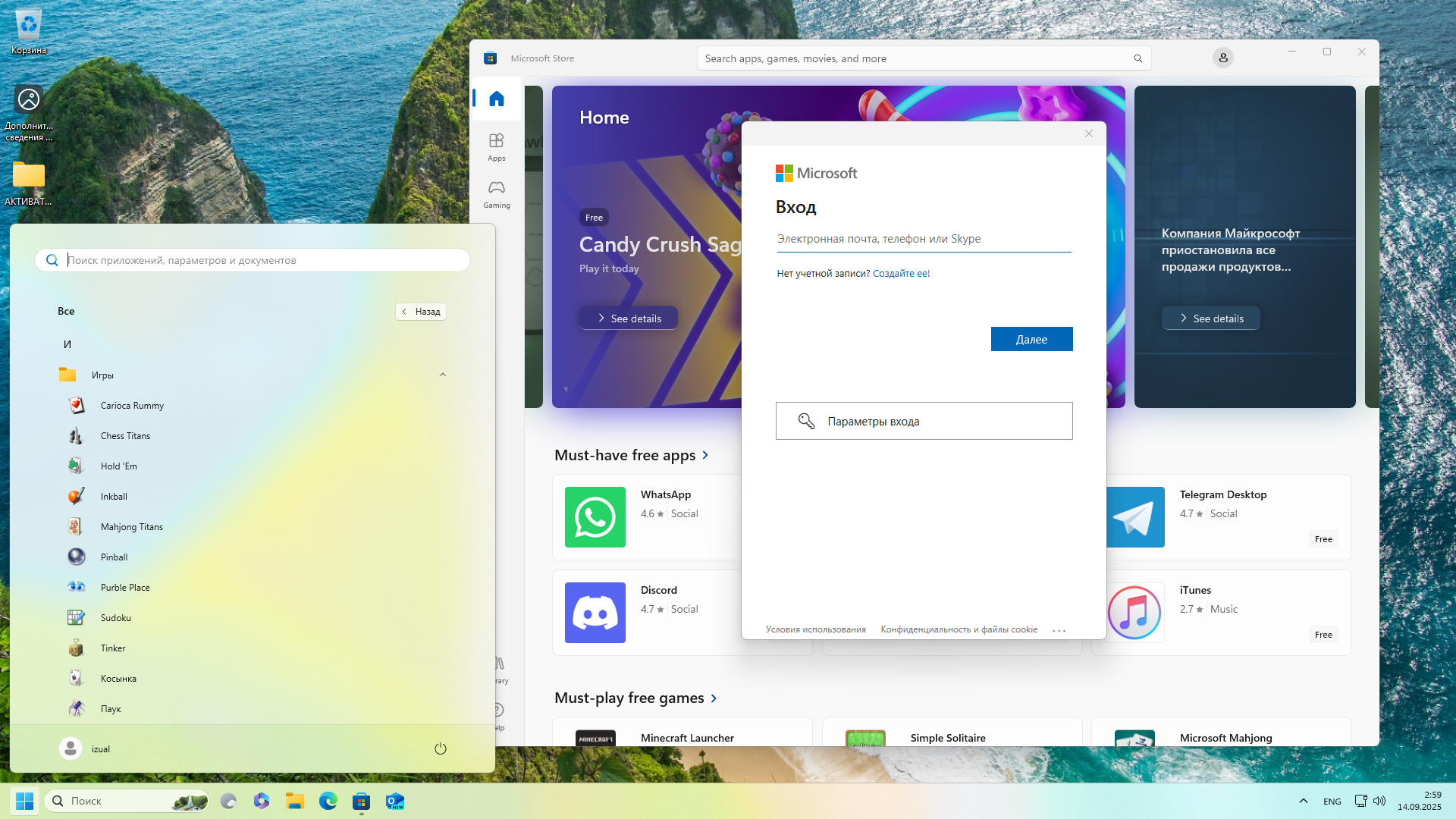Open Параметры входа sign-in options
The width and height of the screenshot is (1456, 819).
(x=924, y=421)
